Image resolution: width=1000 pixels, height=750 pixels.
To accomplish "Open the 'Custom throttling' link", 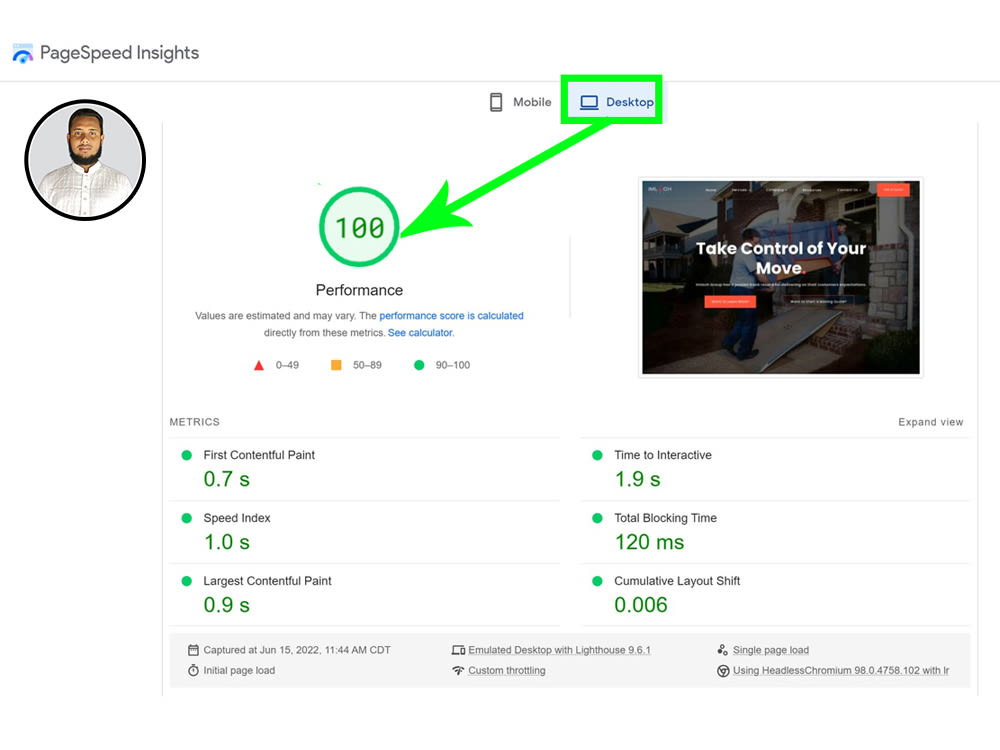I will point(507,670).
